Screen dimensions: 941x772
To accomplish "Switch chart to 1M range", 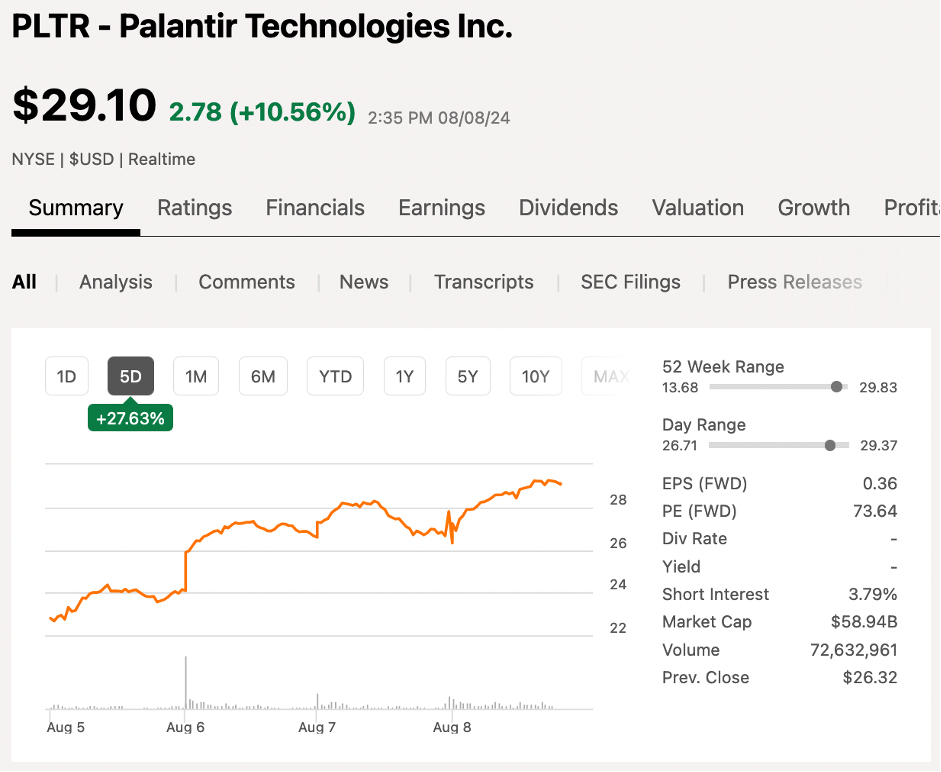I will [196, 376].
